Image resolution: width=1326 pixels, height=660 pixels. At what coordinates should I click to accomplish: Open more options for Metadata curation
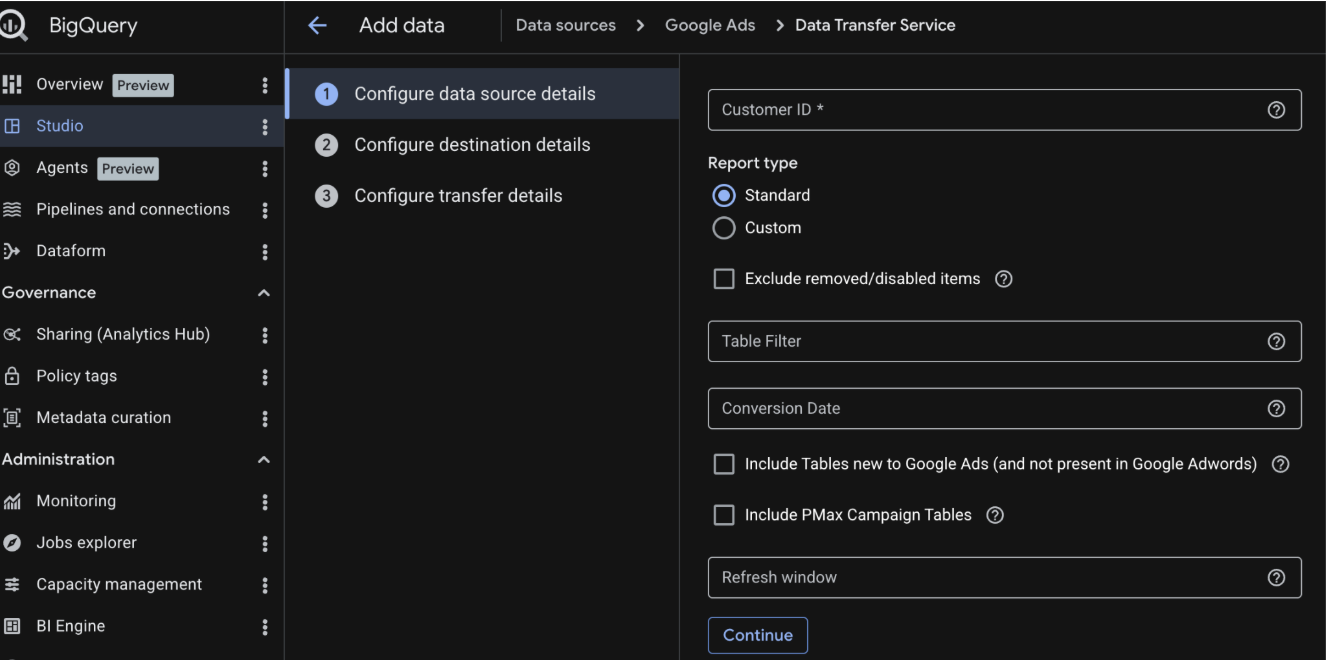(x=265, y=419)
